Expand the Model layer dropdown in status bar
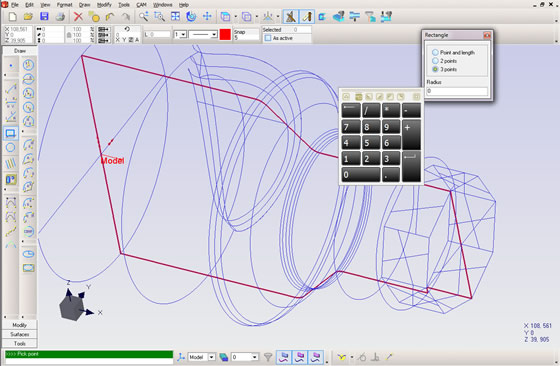 pyautogui.click(x=211, y=357)
